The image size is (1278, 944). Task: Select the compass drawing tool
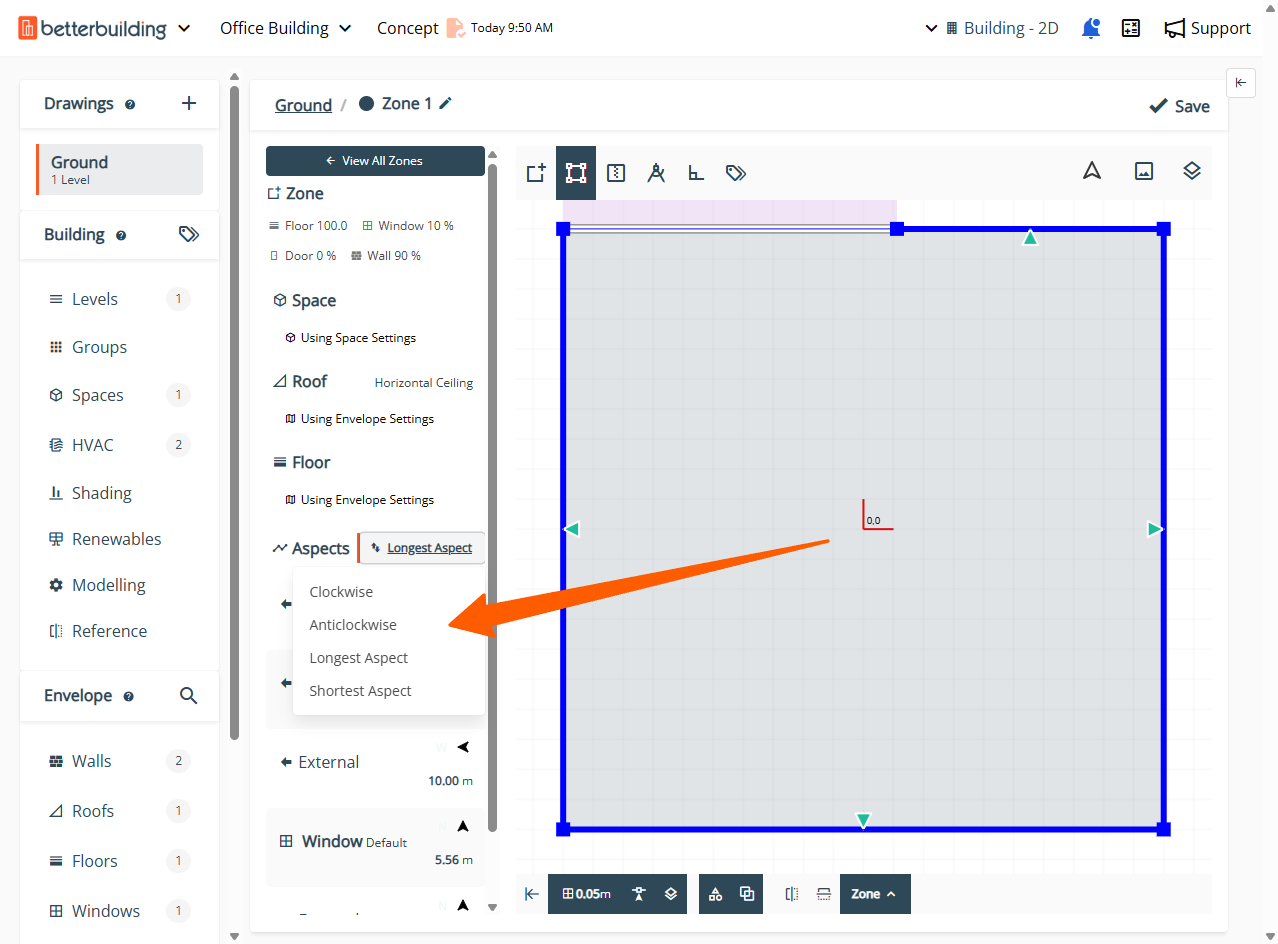pos(656,173)
